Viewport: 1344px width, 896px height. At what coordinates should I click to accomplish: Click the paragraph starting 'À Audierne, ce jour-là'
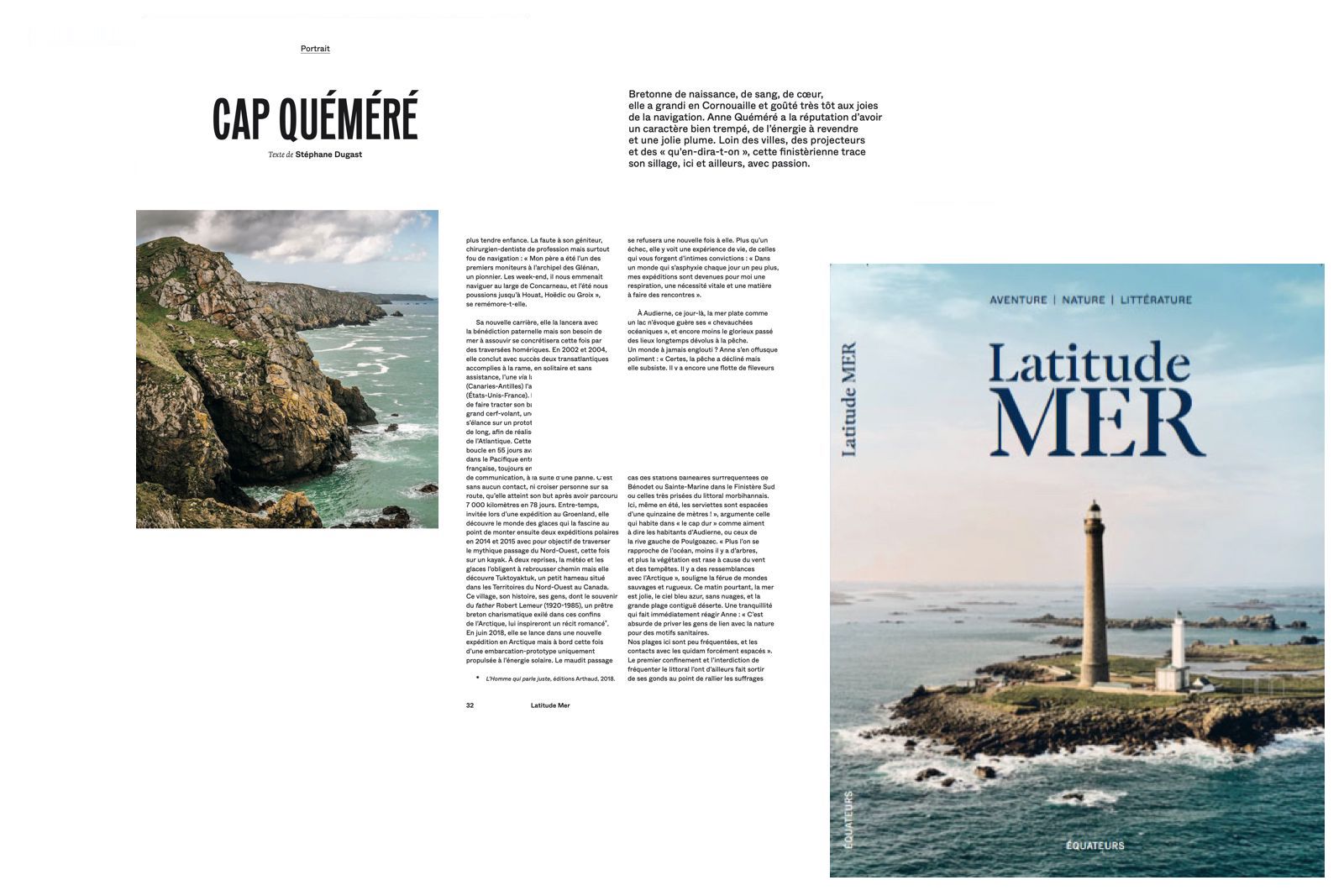tap(702, 340)
